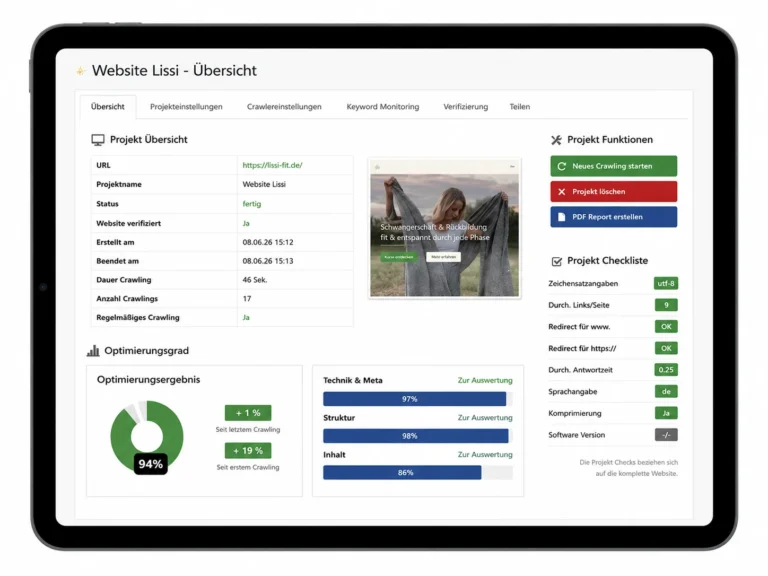The height and width of the screenshot is (576, 768).
Task: Click the monitor icon next to Projekt Übersicht
Action: (x=98, y=140)
